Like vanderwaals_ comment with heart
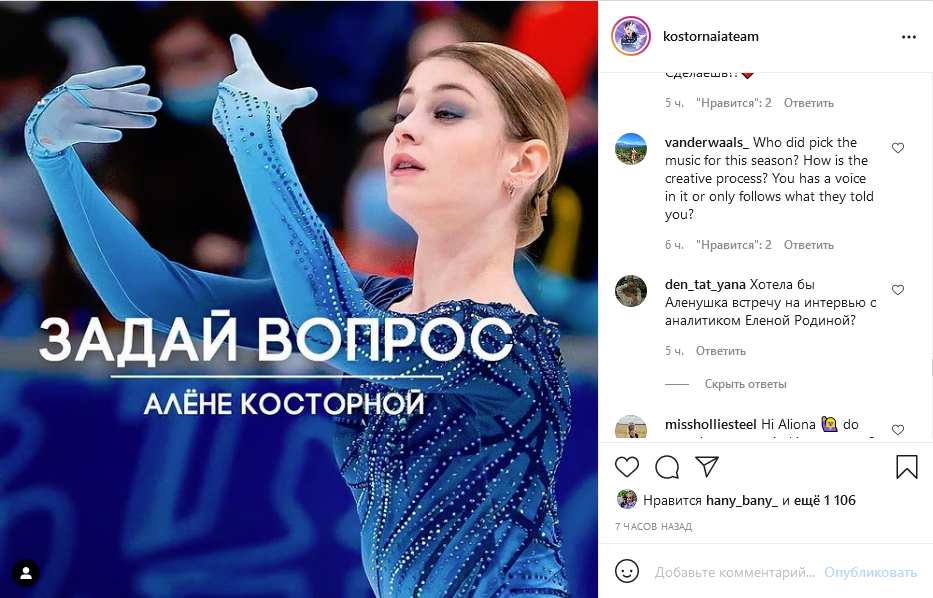Viewport: 933px width, 598px height. [x=898, y=148]
